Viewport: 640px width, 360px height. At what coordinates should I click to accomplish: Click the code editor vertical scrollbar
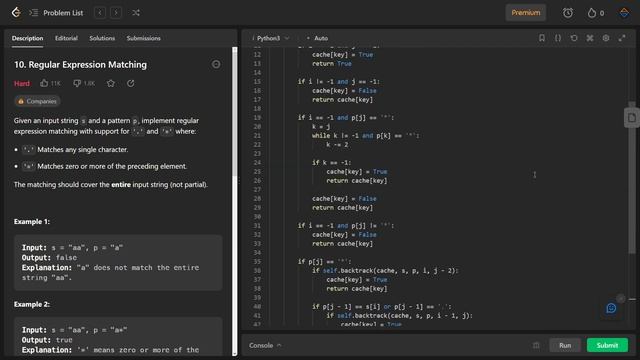(x=632, y=178)
